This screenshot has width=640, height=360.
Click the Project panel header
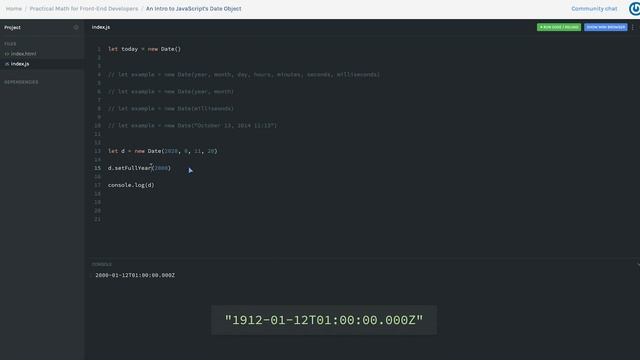tap(12, 27)
